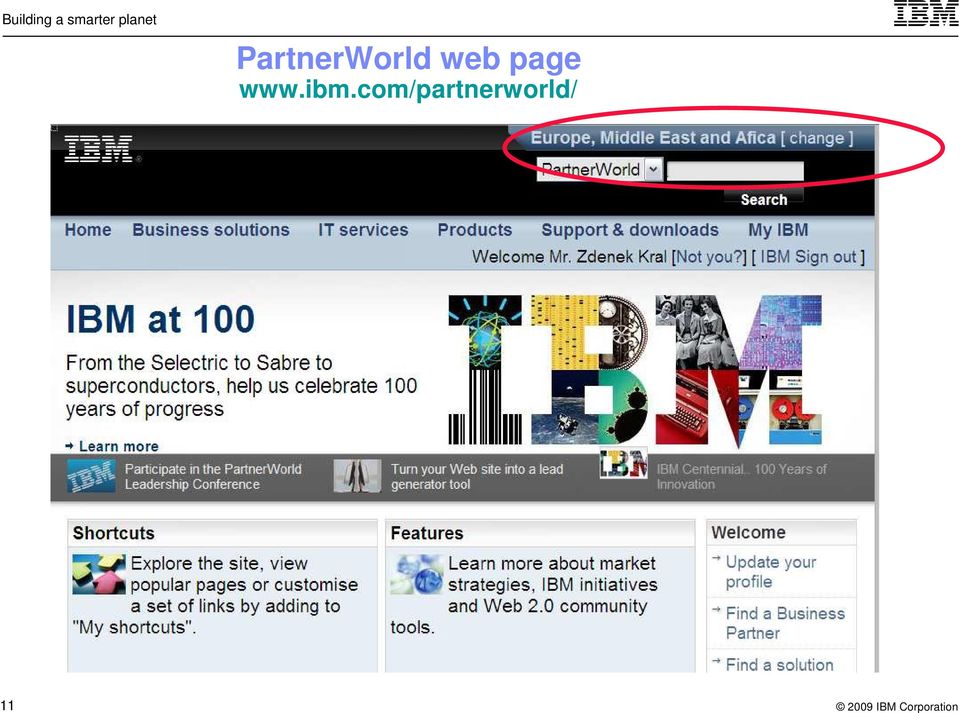Click the small IBM Centennial thumbnail

[x=623, y=464]
